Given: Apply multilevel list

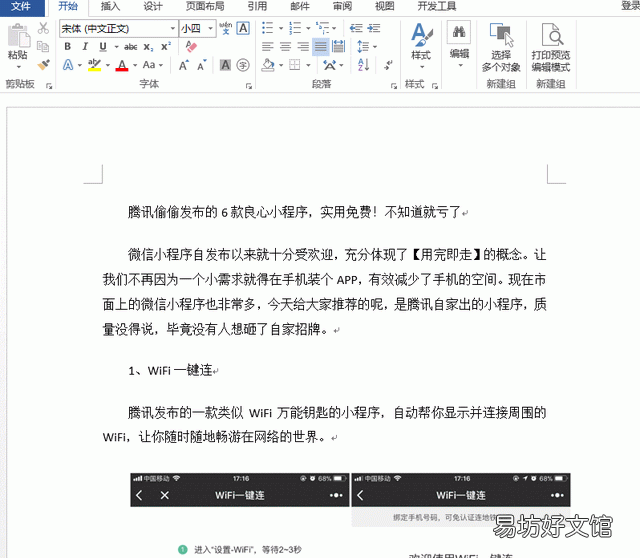Looking at the screenshot, I should click(323, 28).
